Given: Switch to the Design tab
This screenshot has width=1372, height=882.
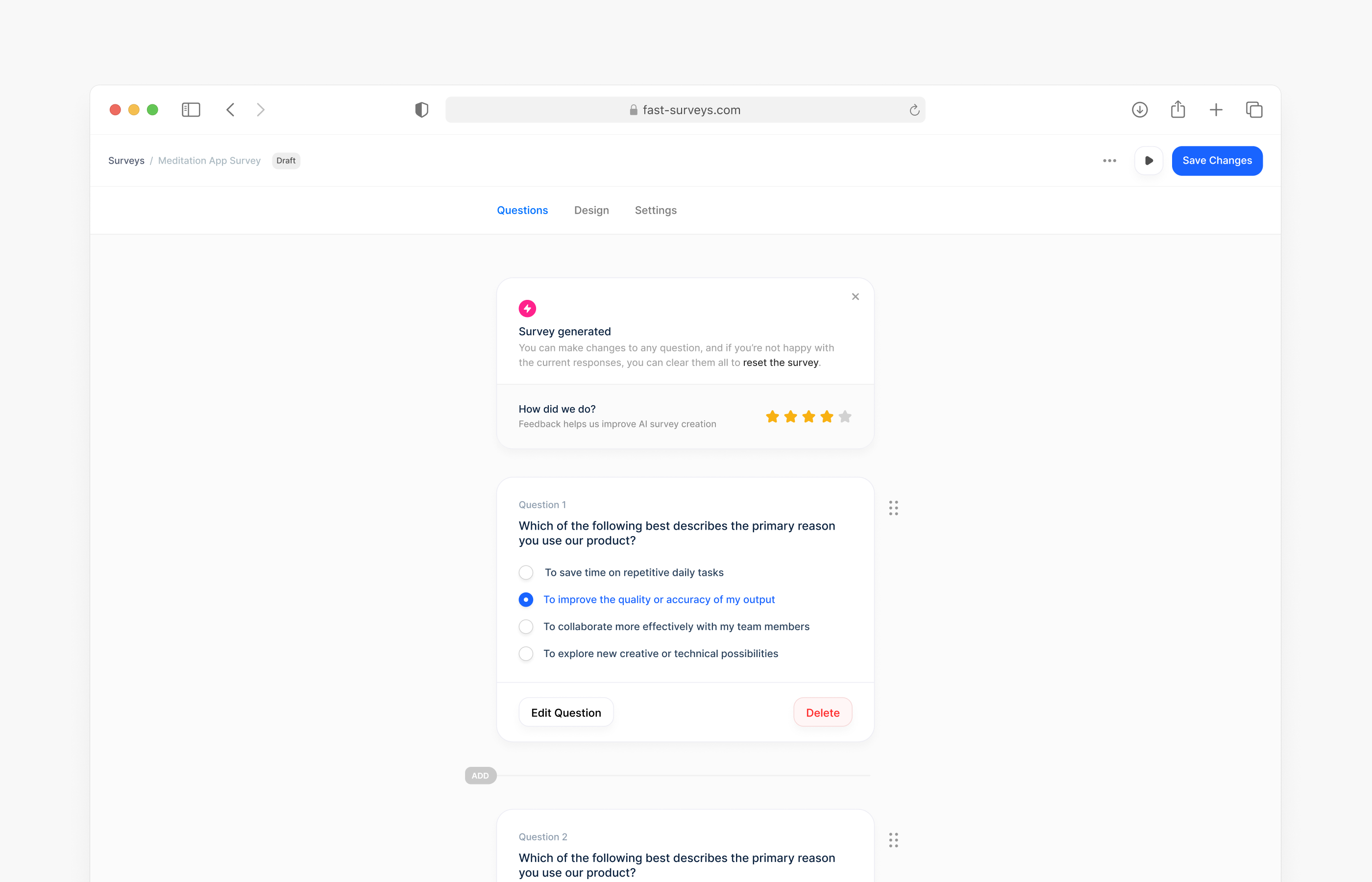Looking at the screenshot, I should [591, 210].
